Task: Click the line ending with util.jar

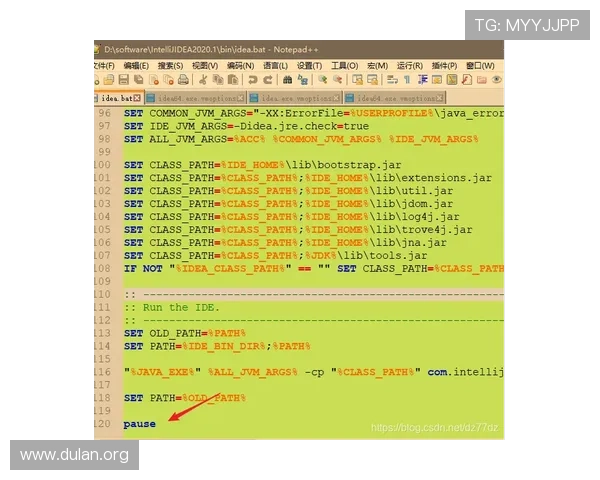Action: coord(288,191)
